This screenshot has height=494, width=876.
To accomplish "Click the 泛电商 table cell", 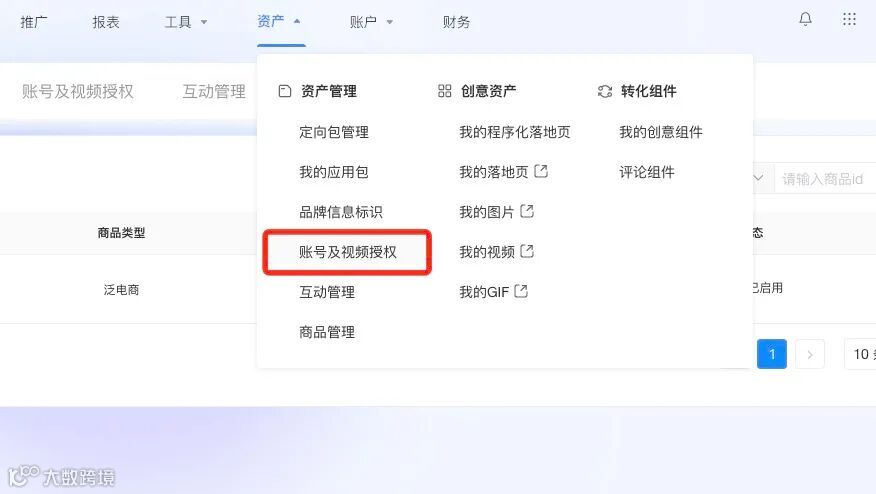I will click(121, 289).
